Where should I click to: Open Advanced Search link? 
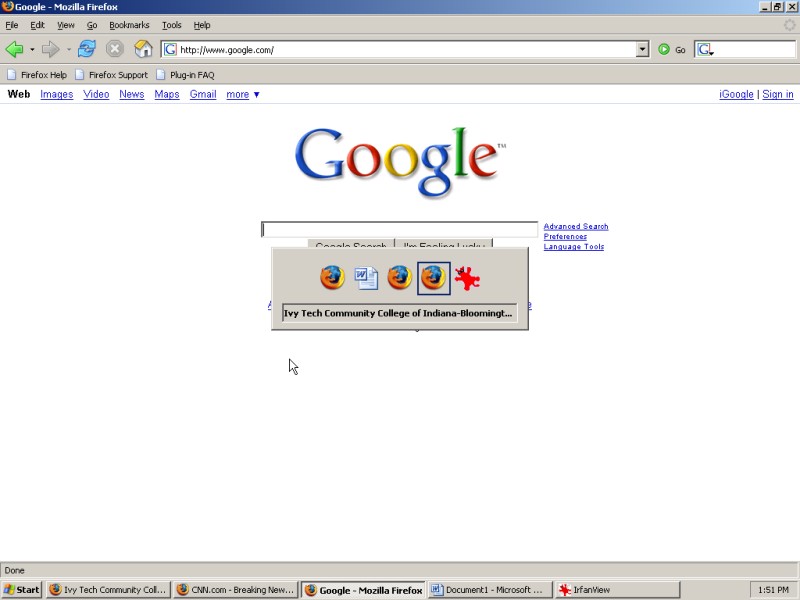coord(576,227)
